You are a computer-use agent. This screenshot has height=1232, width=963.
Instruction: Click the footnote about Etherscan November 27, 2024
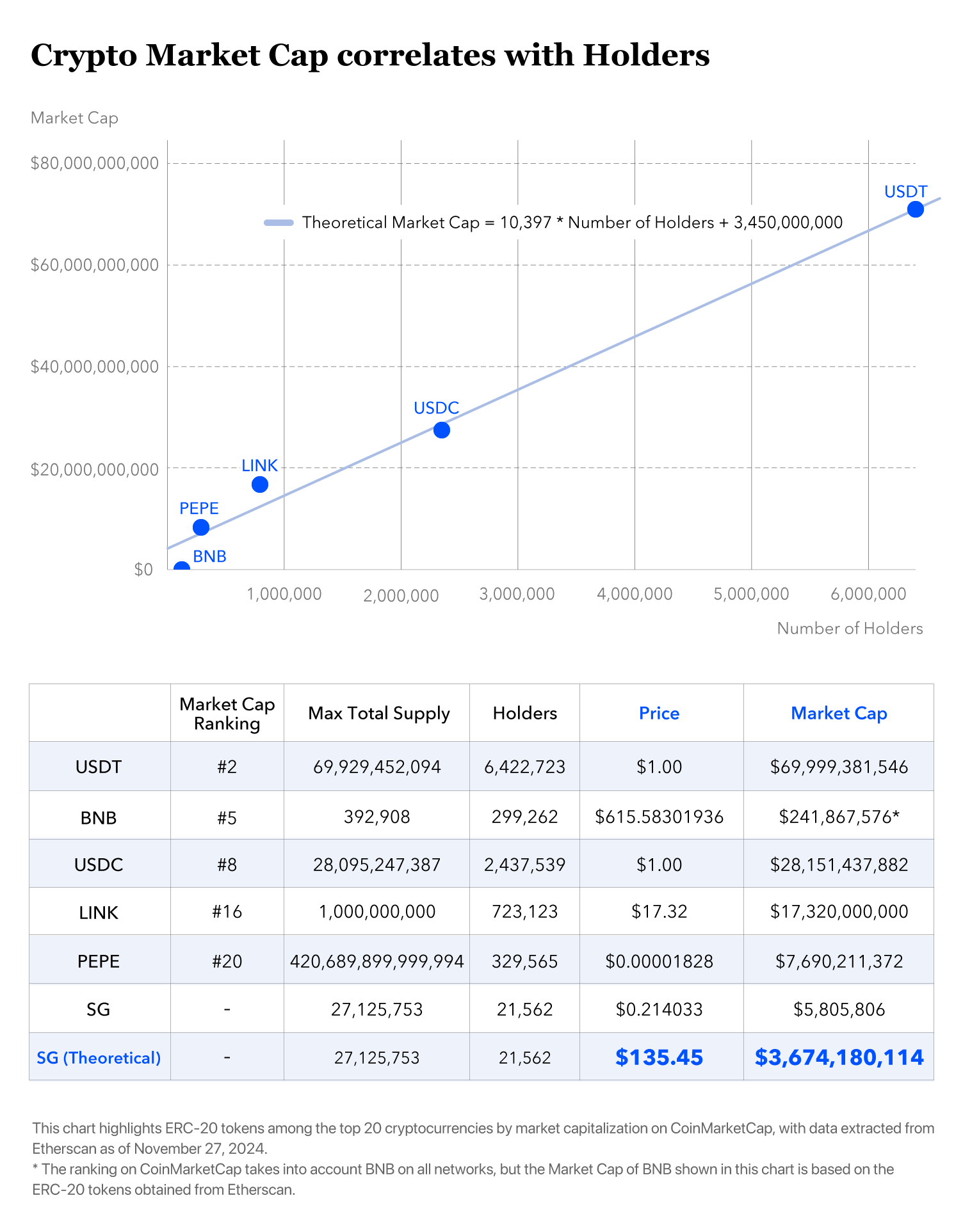(483, 1139)
